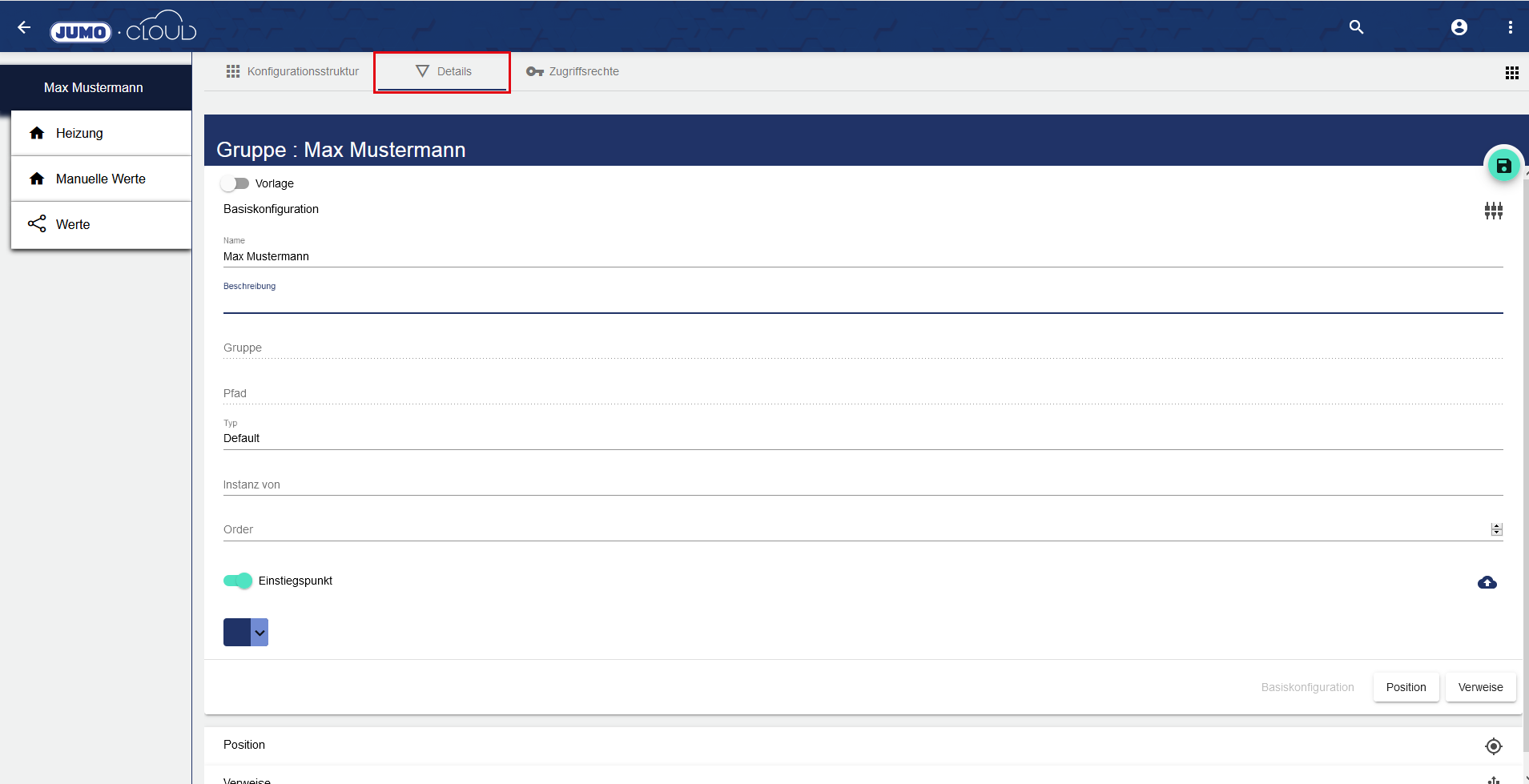This screenshot has height=784, width=1529.
Task: Click the green save floppy button
Action: pos(1503,166)
